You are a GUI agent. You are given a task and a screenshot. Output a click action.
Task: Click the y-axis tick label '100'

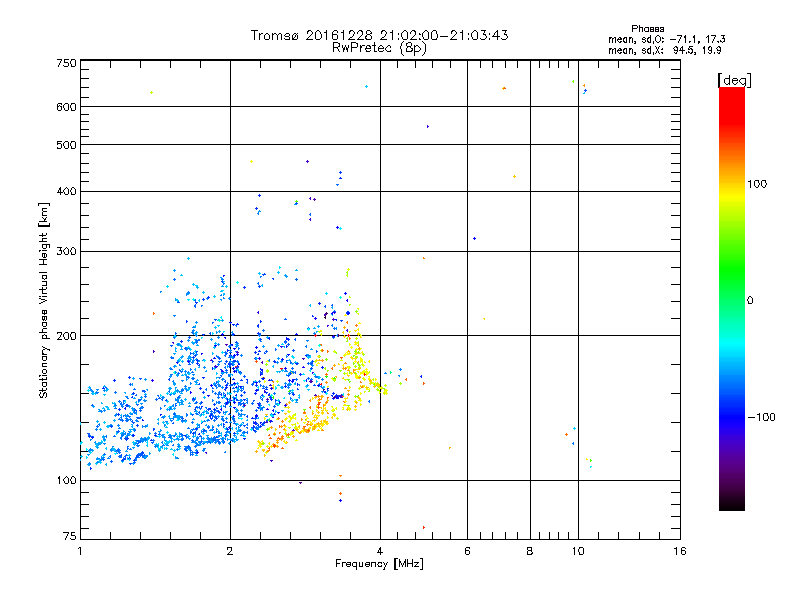(x=66, y=480)
